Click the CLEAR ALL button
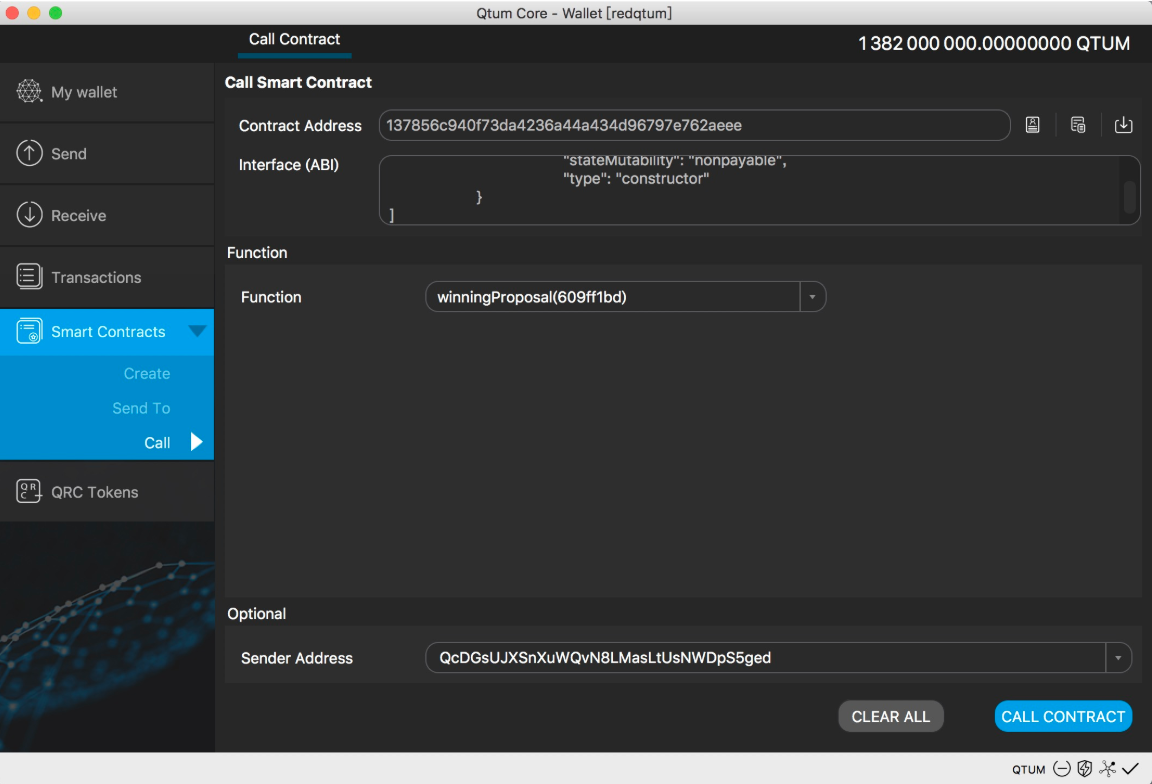Screen dimensions: 1152x784 (x=890, y=716)
